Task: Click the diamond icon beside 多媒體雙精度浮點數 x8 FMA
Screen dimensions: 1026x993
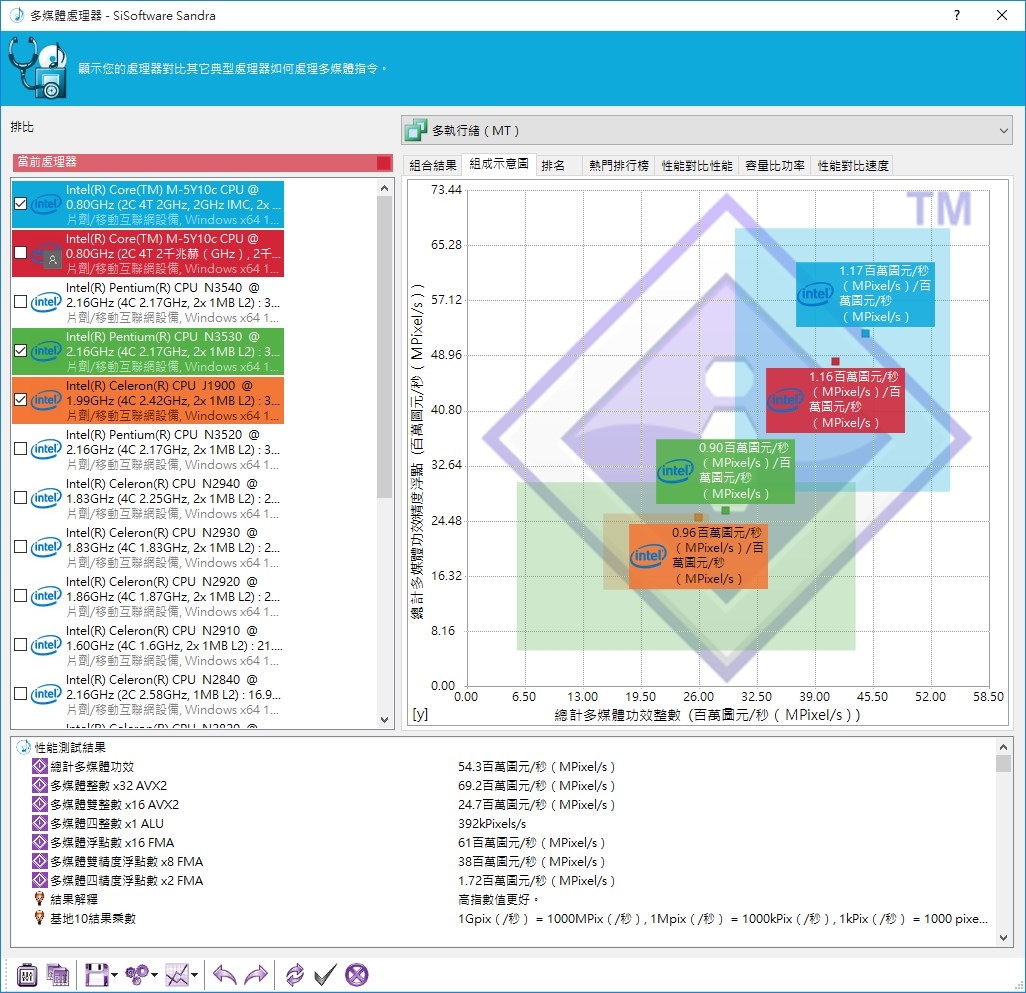Action: [39, 861]
